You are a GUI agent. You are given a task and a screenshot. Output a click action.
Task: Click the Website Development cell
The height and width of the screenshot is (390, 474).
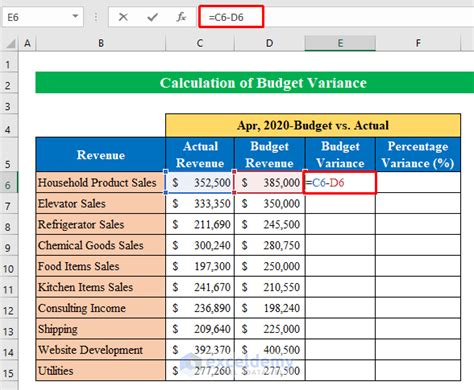[x=101, y=350]
